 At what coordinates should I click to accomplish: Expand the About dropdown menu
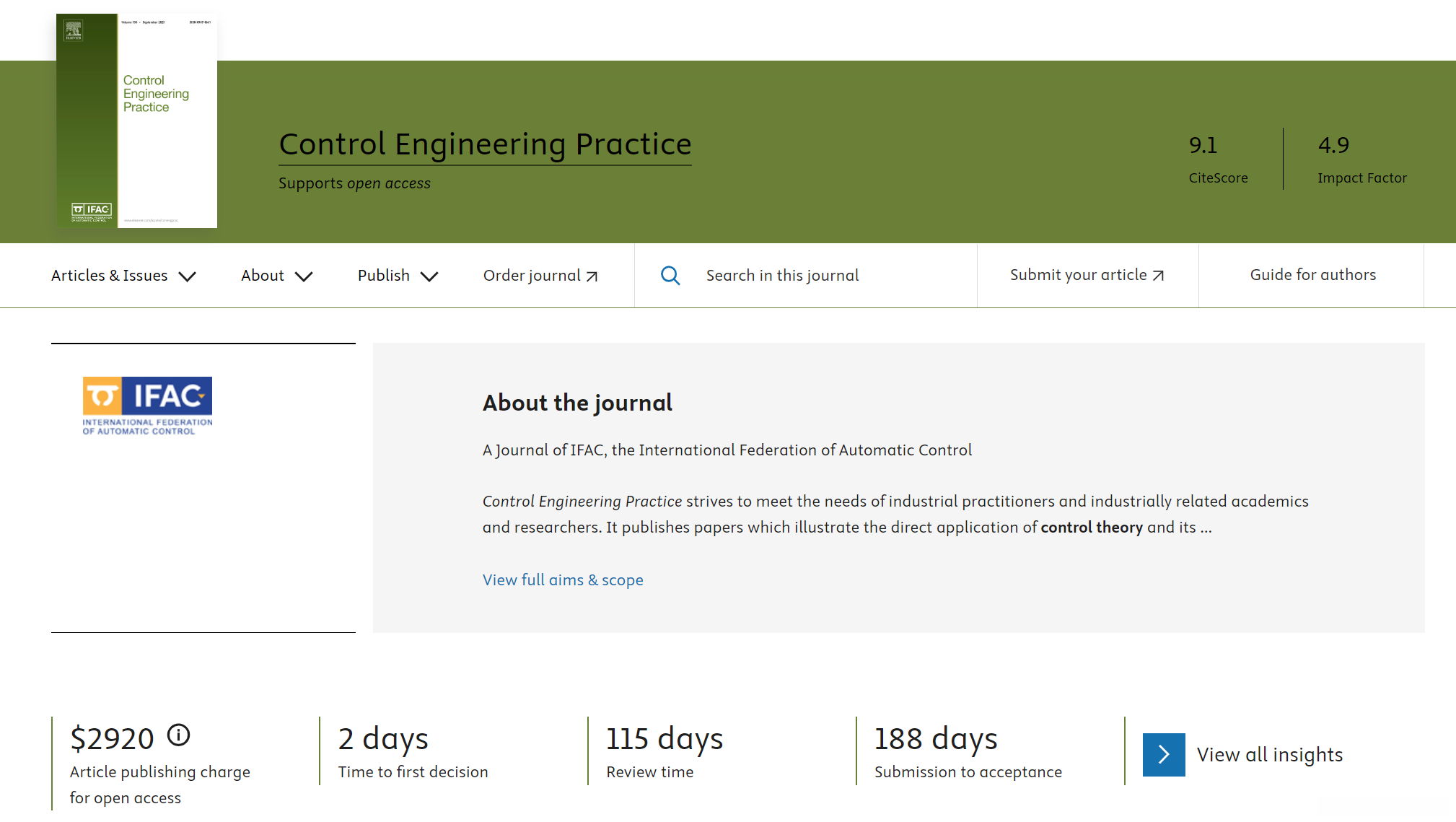(276, 276)
